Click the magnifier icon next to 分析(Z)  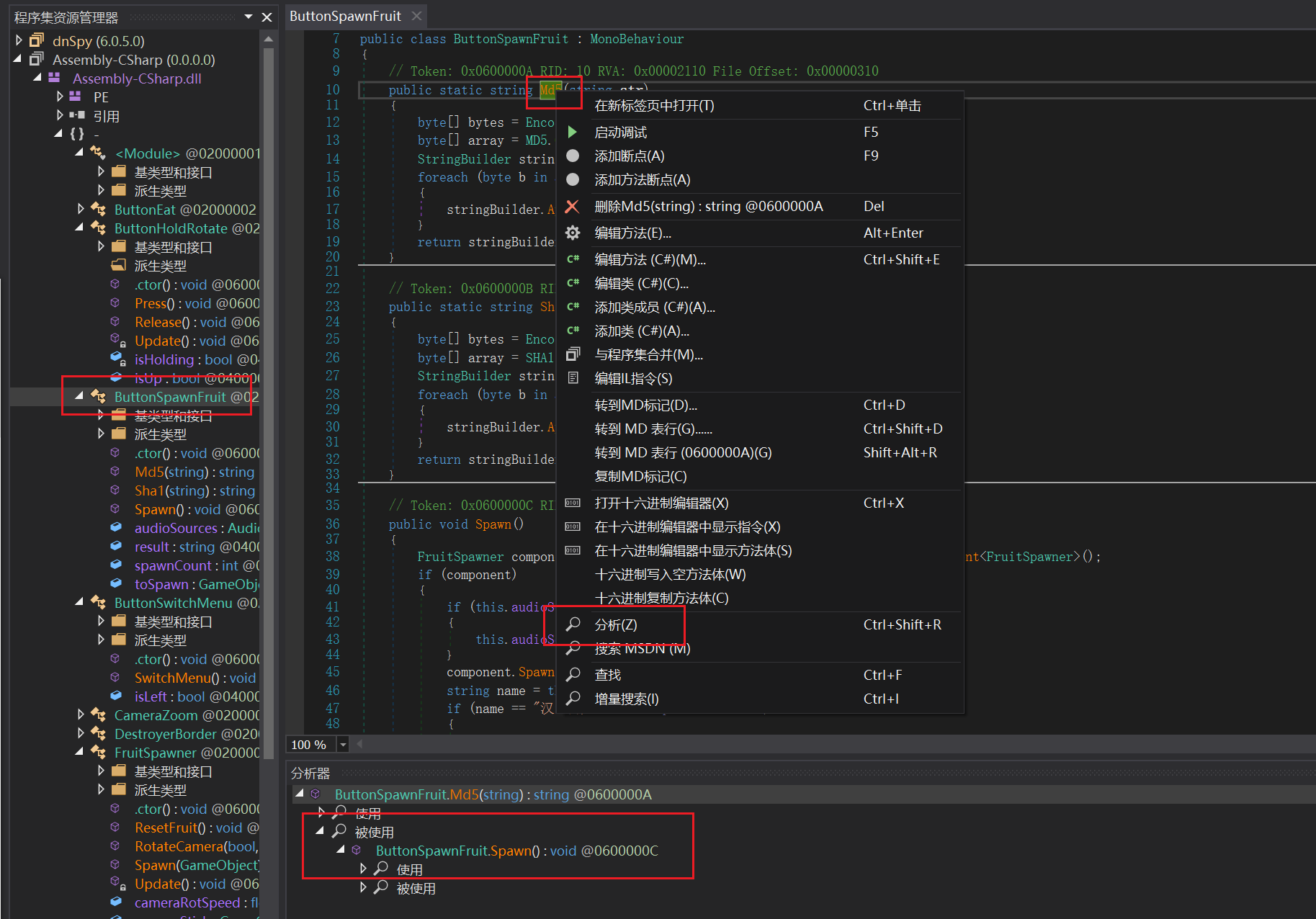click(x=573, y=624)
